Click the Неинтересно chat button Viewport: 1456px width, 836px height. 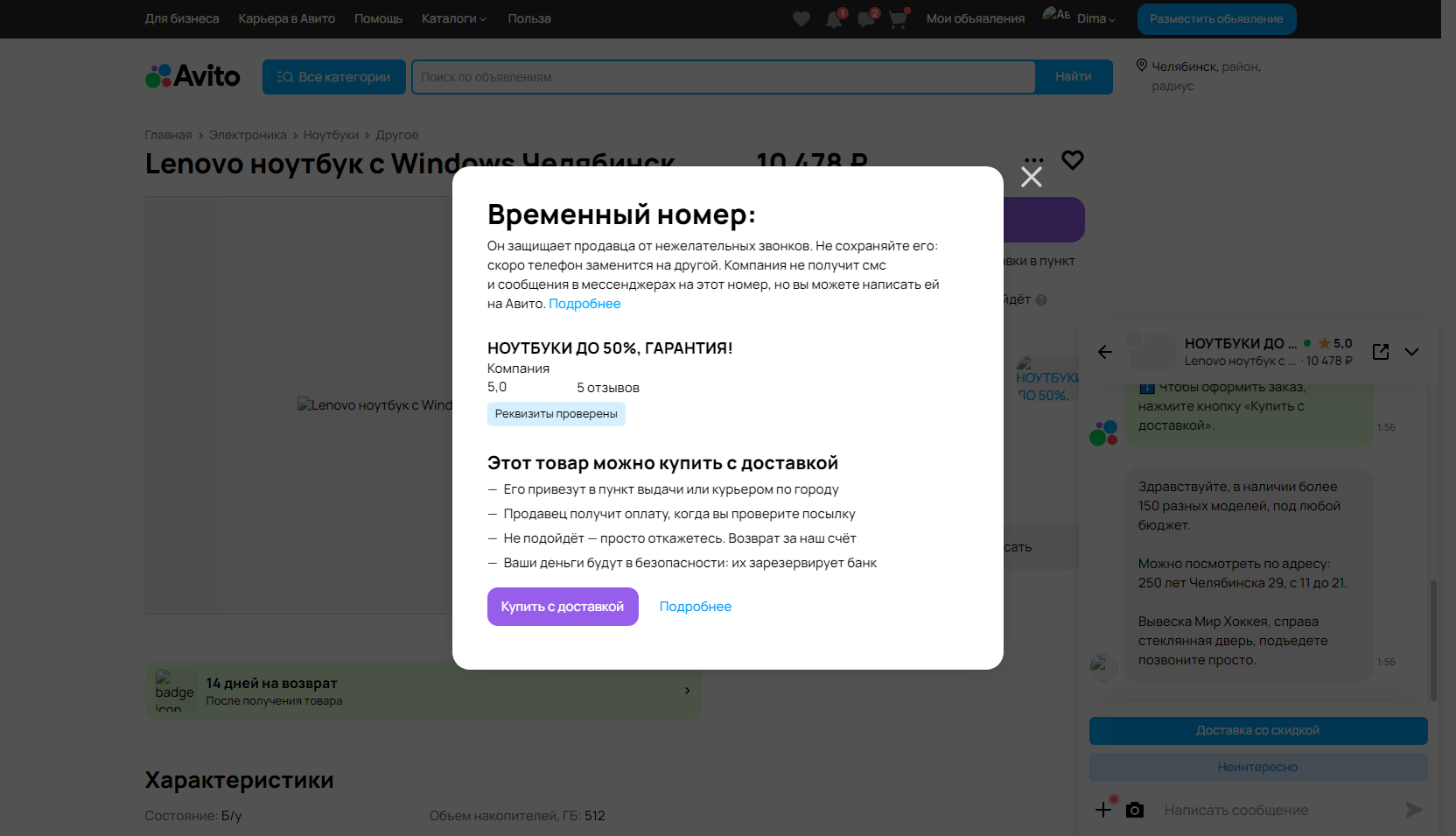tap(1258, 768)
